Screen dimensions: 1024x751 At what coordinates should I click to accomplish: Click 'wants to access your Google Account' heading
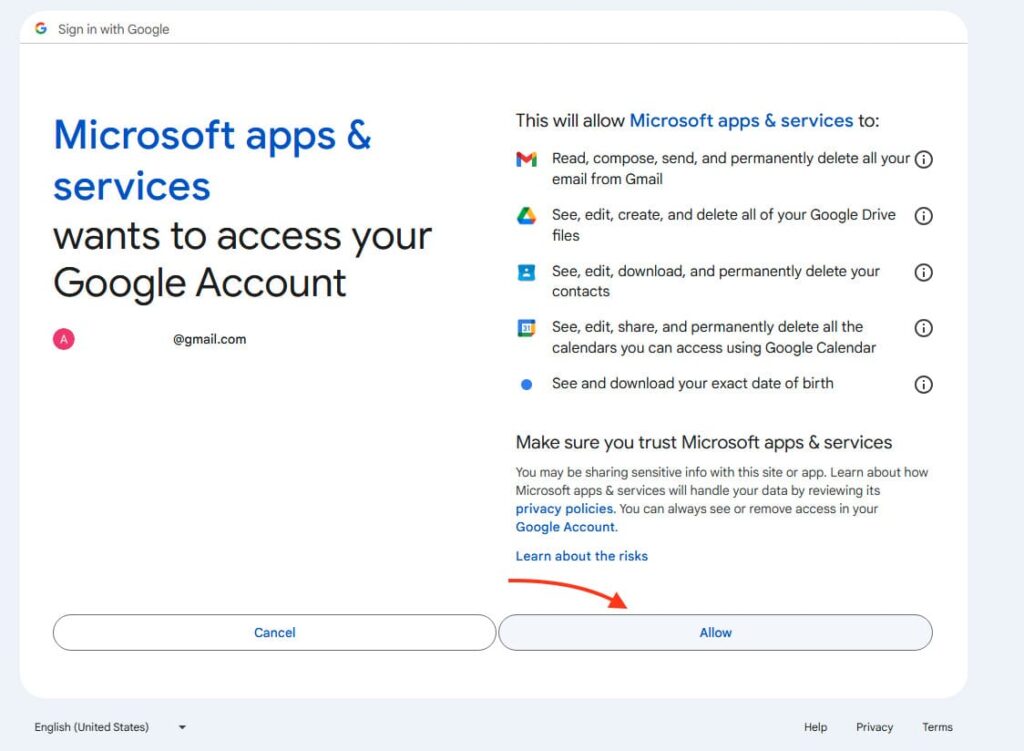[x=242, y=259]
